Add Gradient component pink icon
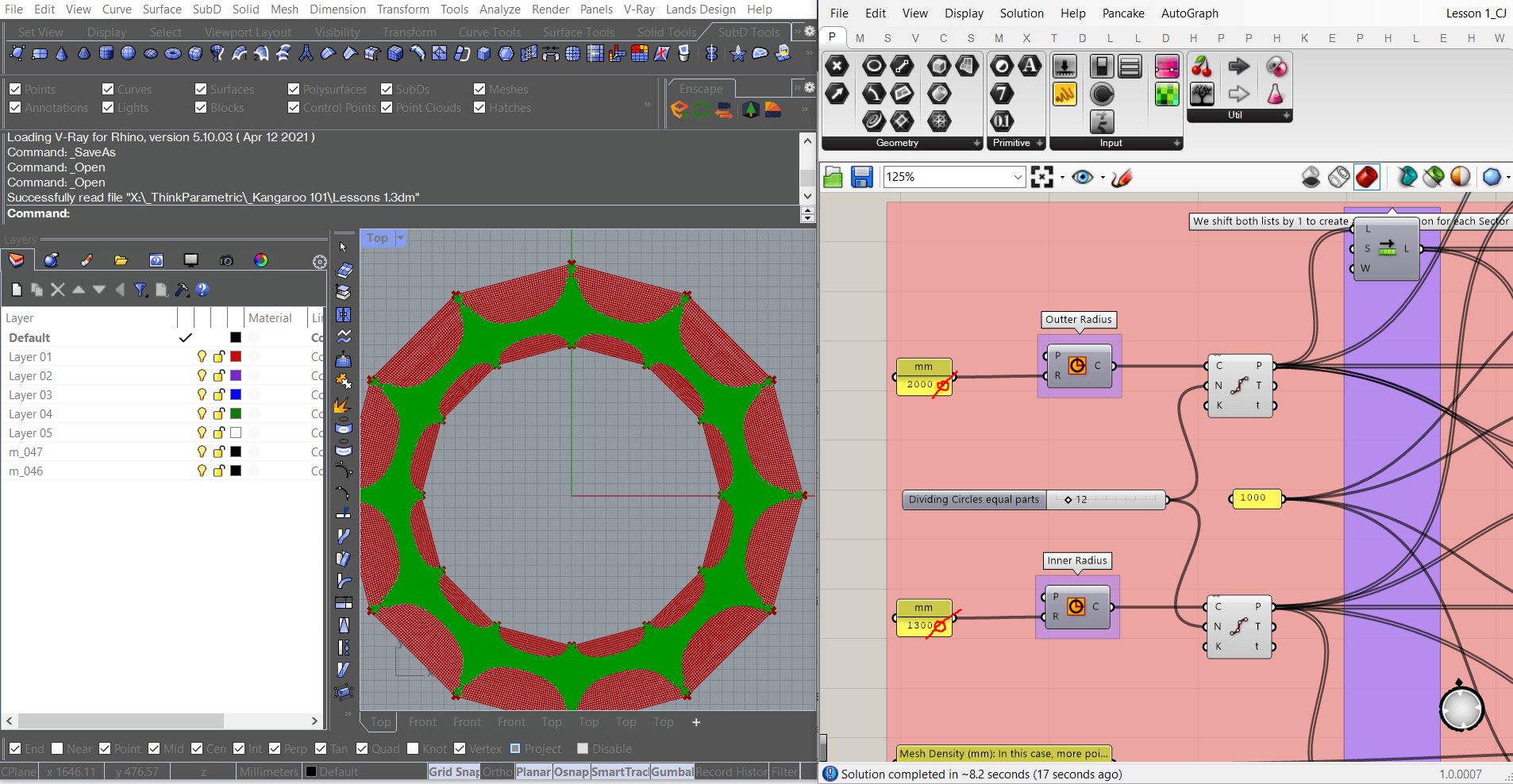Viewport: 1513px width, 784px height. 1167,67
